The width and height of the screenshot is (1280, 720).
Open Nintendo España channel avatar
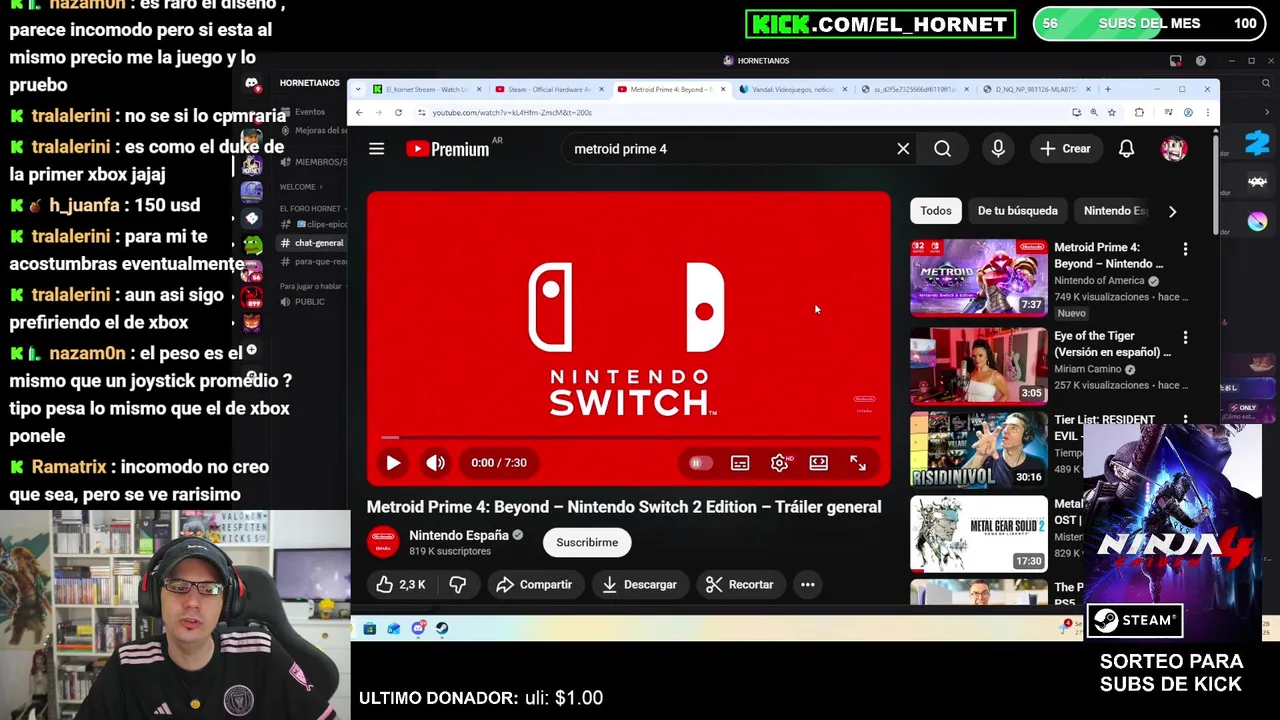tap(383, 542)
